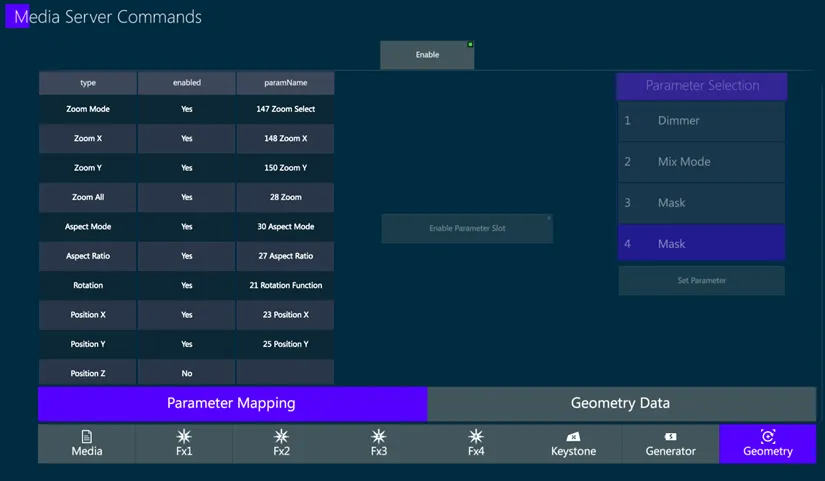This screenshot has width=825, height=481.
Task: Click the enabled column header
Action: pos(187,83)
